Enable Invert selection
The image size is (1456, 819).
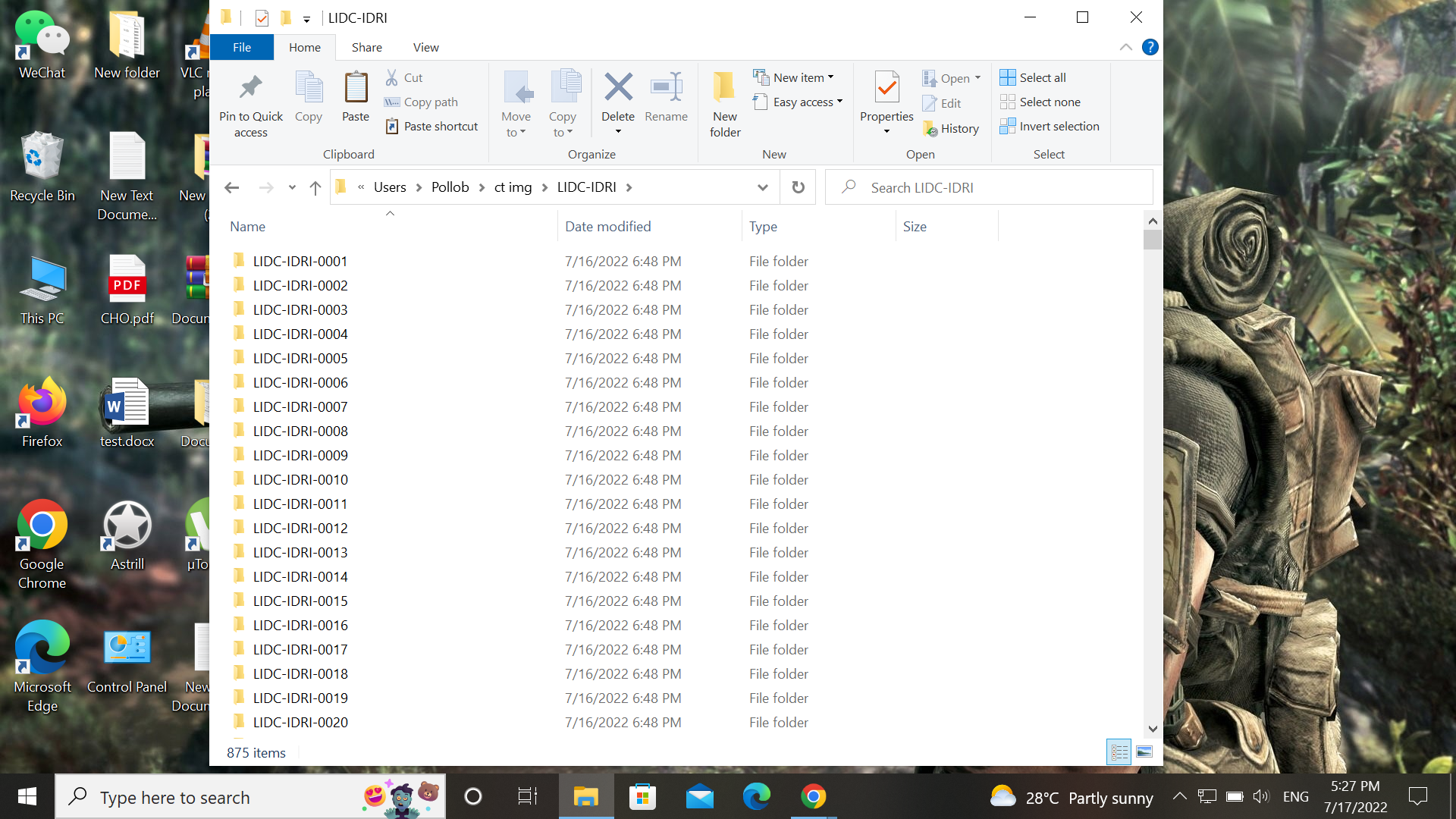coord(1050,126)
